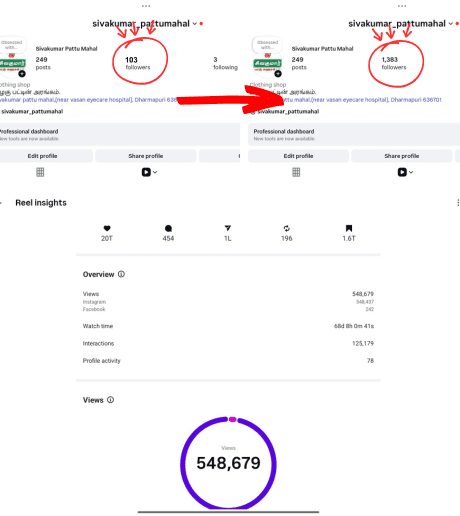Open Professional dashboard in 1,383-followers profile

[x=354, y=134]
